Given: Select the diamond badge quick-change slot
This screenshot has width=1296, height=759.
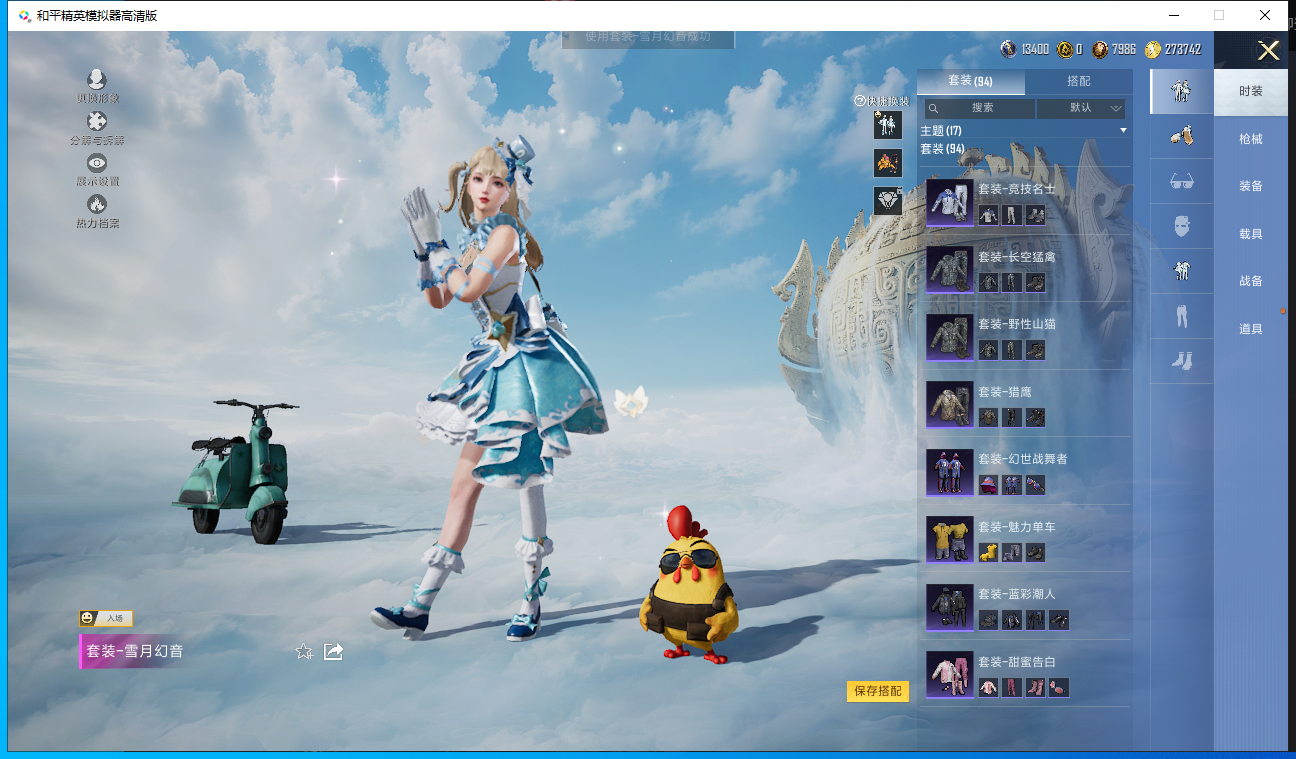Looking at the screenshot, I should 888,201.
